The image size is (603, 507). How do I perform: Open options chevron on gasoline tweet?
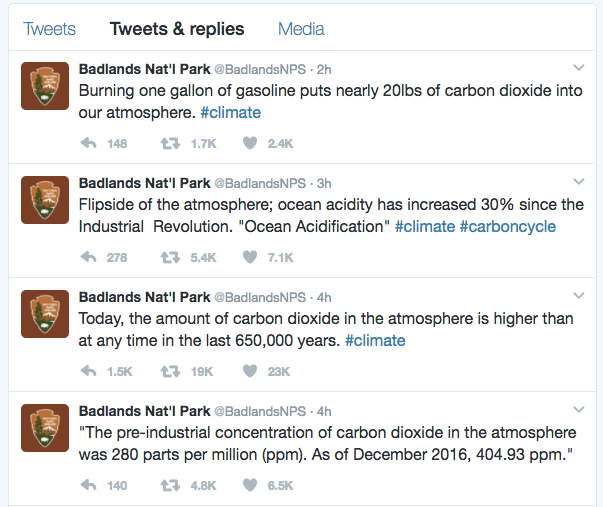pos(578,69)
